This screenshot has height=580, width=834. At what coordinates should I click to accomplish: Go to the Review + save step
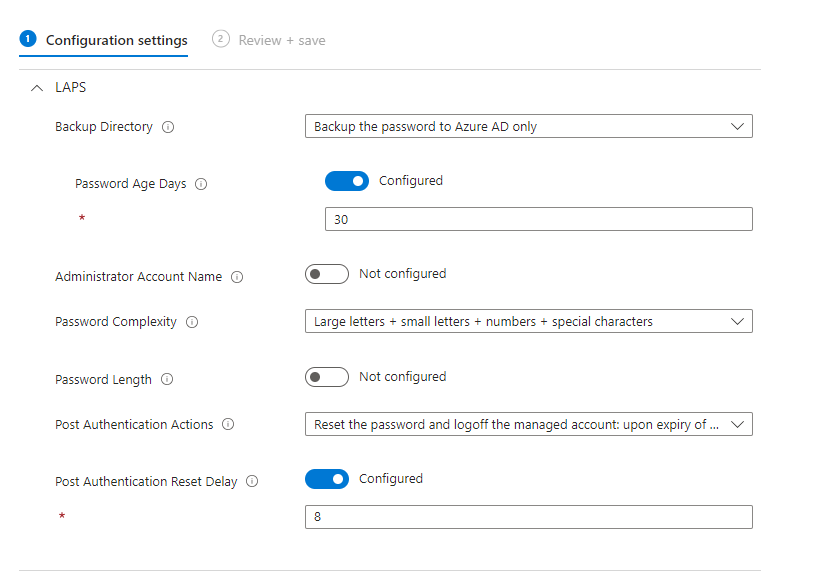point(281,41)
